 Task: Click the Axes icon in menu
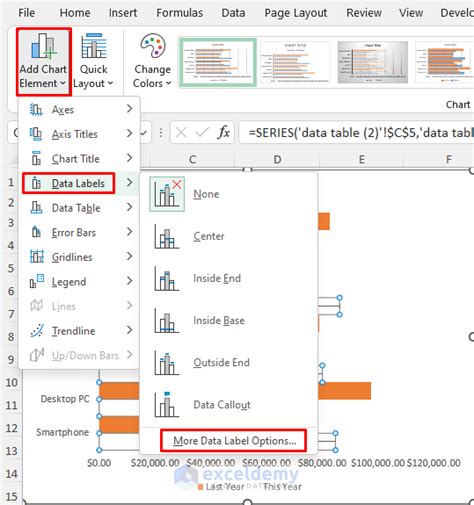click(36, 109)
